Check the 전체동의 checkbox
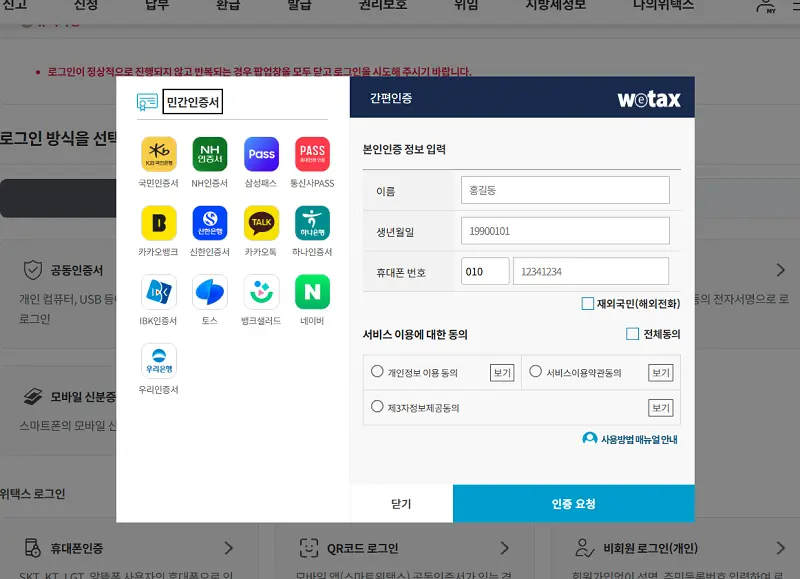Screen dimensions: 800x579 pos(632,334)
